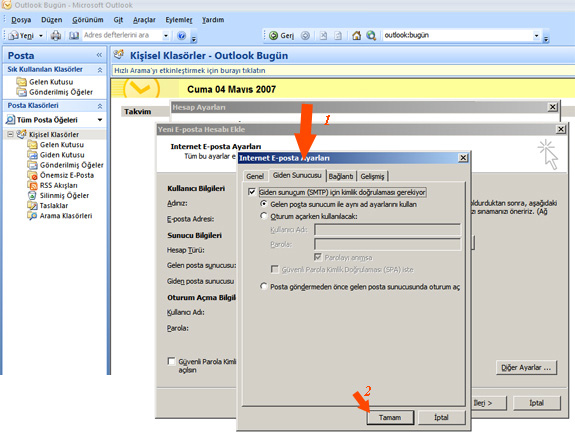Click the refresh page icon
The width and height of the screenshot is (575, 434).
tap(338, 36)
